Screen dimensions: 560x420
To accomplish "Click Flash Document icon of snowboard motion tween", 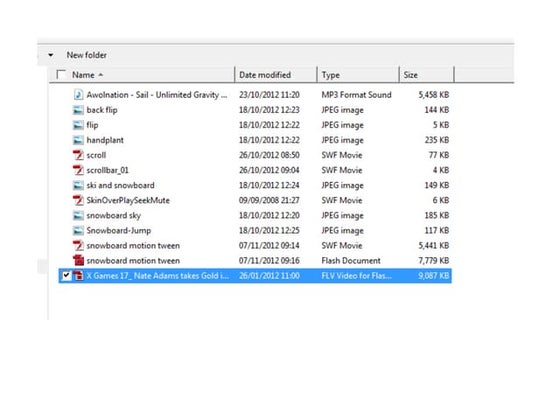I will coord(78,260).
